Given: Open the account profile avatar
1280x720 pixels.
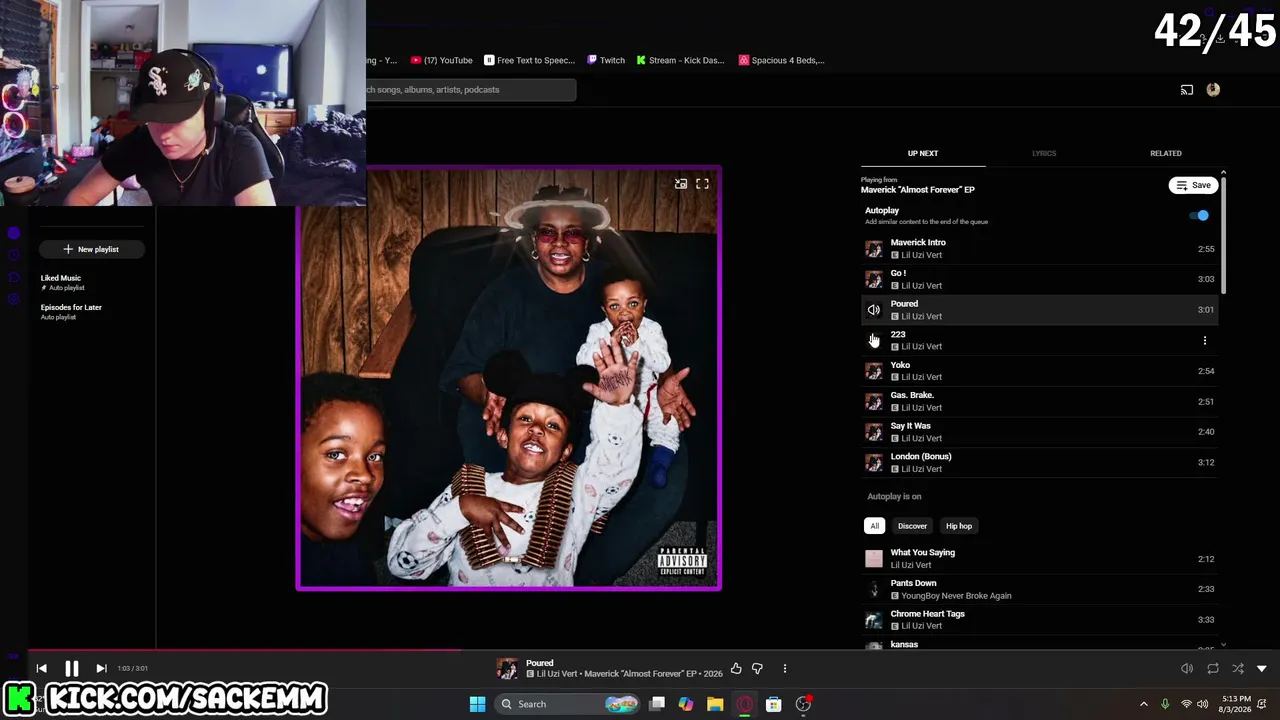Looking at the screenshot, I should (1213, 90).
